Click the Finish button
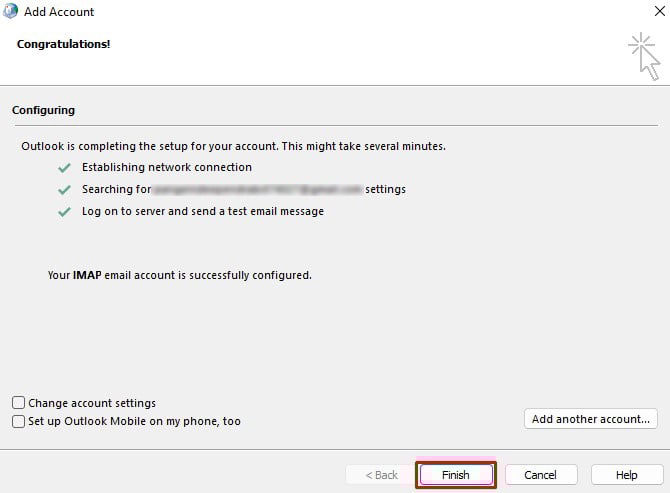670x493 pixels. click(x=455, y=475)
